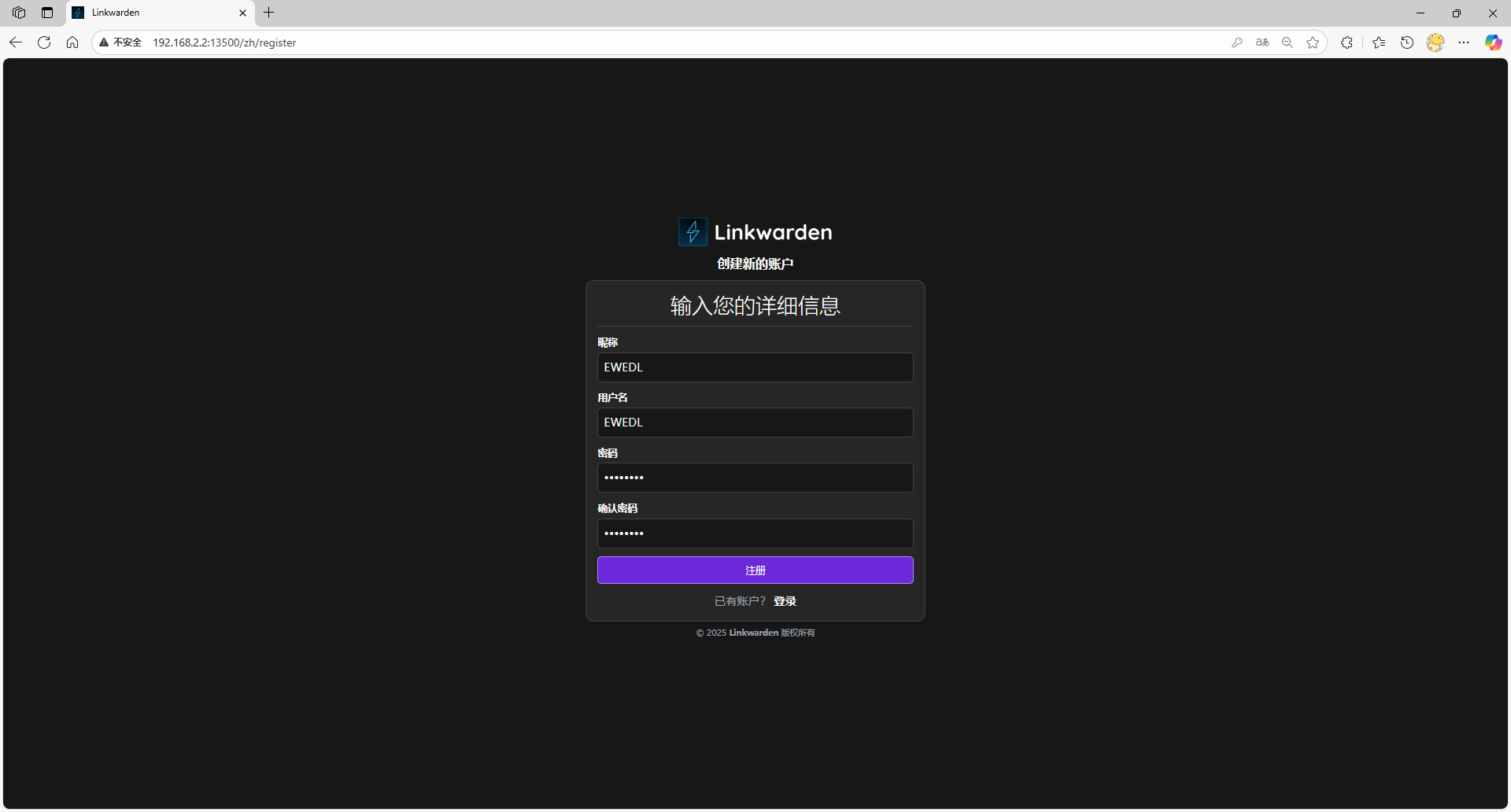The height and width of the screenshot is (812, 1511).
Task: Open saved passwords key icon
Action: (x=1237, y=42)
